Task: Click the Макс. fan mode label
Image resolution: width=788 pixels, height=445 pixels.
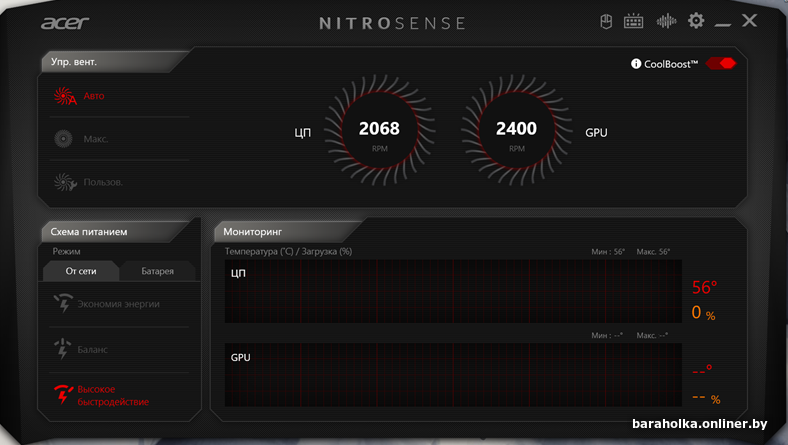Action: click(96, 139)
